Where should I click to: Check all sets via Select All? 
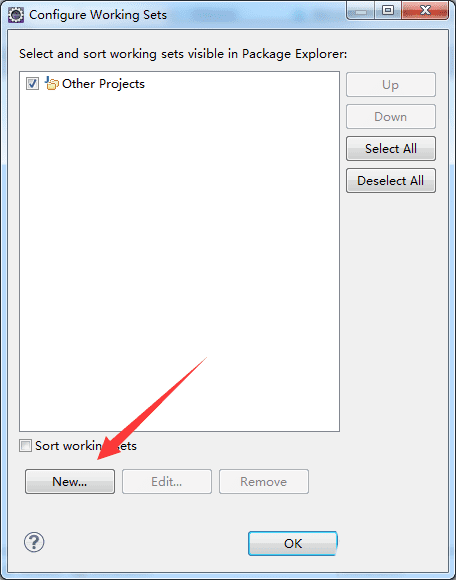pyautogui.click(x=391, y=149)
